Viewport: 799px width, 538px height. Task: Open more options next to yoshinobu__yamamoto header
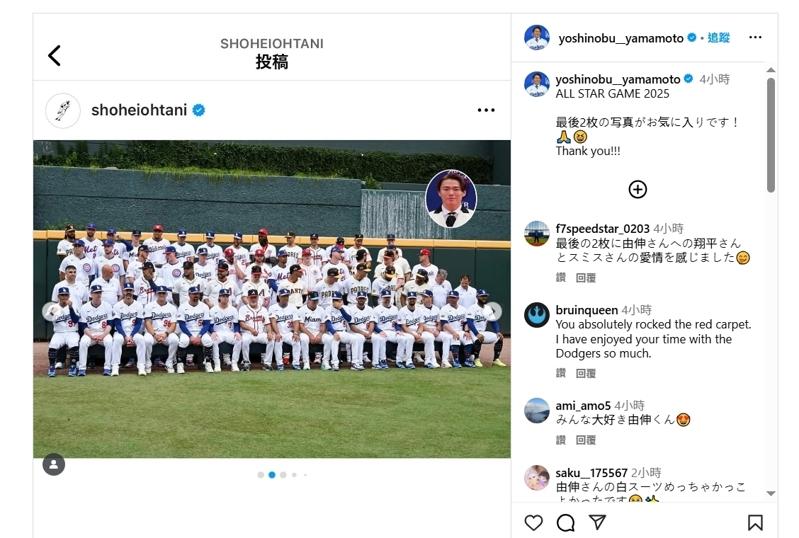pos(755,37)
